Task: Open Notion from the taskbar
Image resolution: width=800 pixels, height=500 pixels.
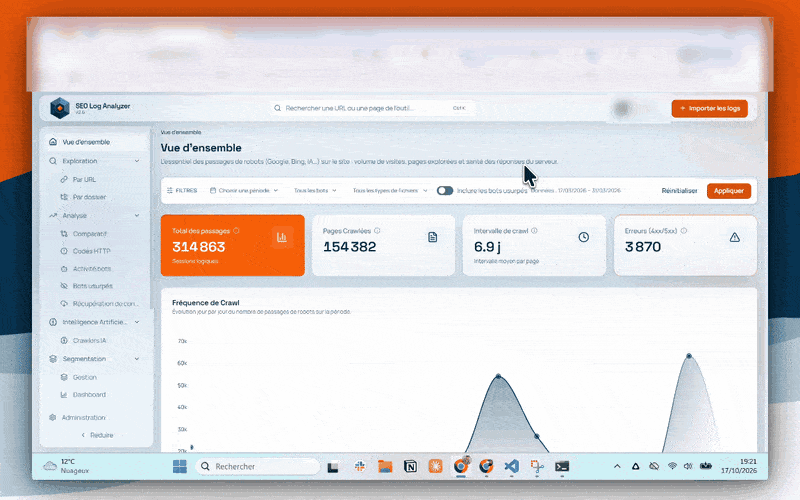Action: coord(410,466)
